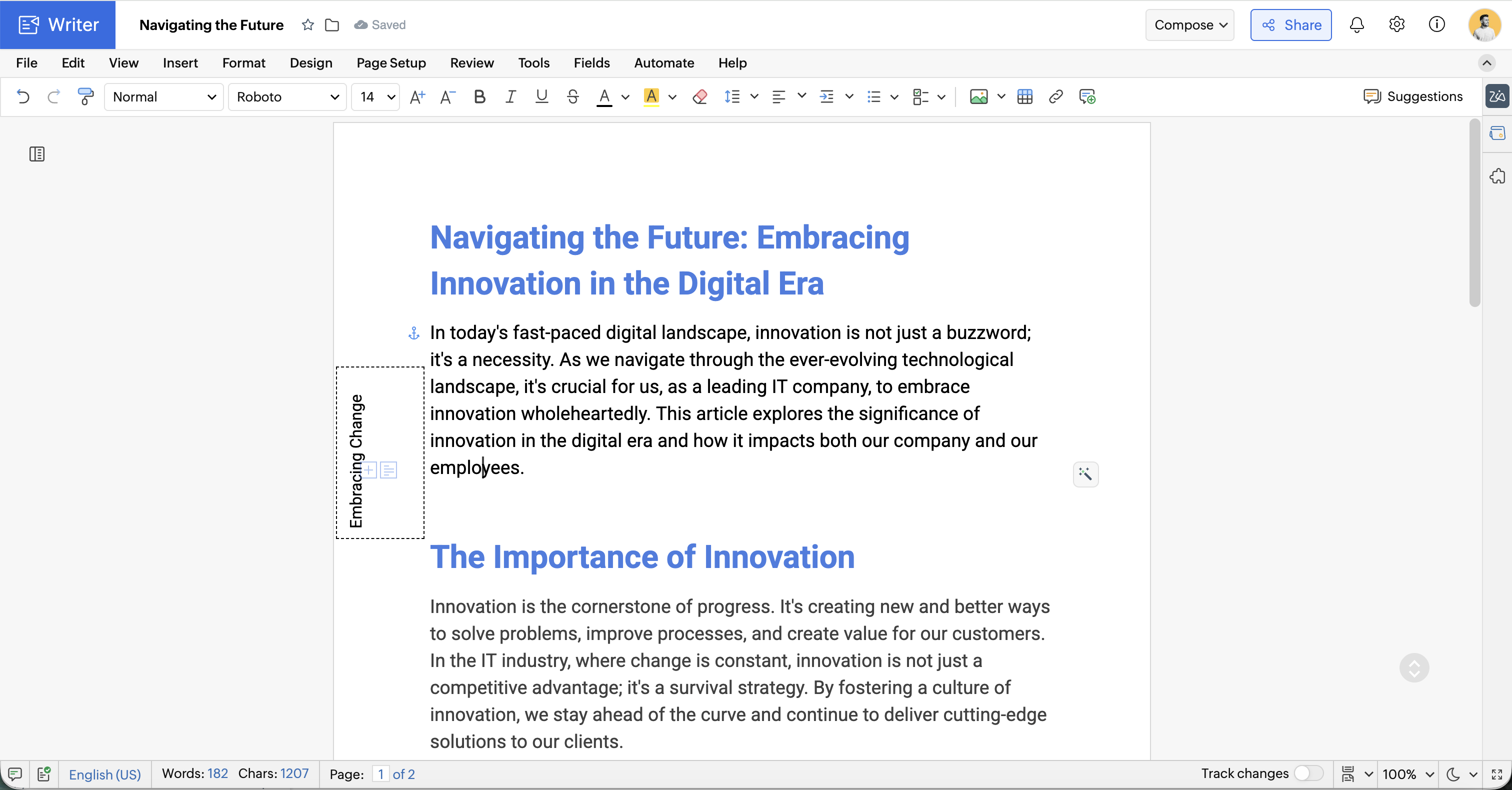1512x790 pixels.
Task: Click the strikethrough formatting icon
Action: 573,97
